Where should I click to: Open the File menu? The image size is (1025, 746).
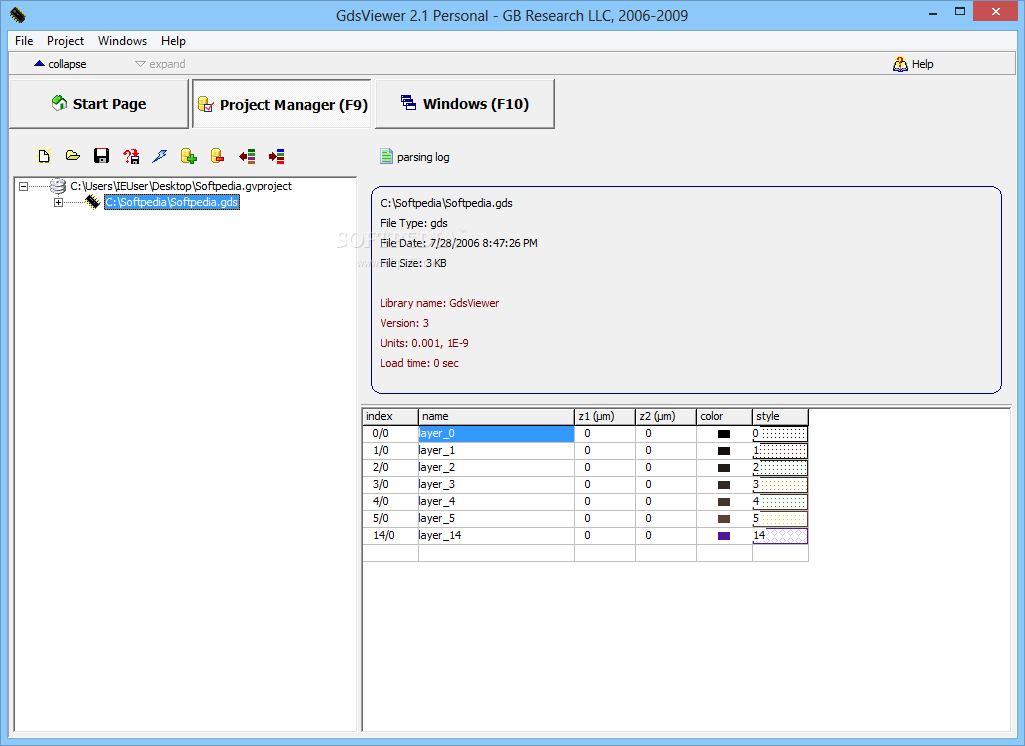(24, 41)
